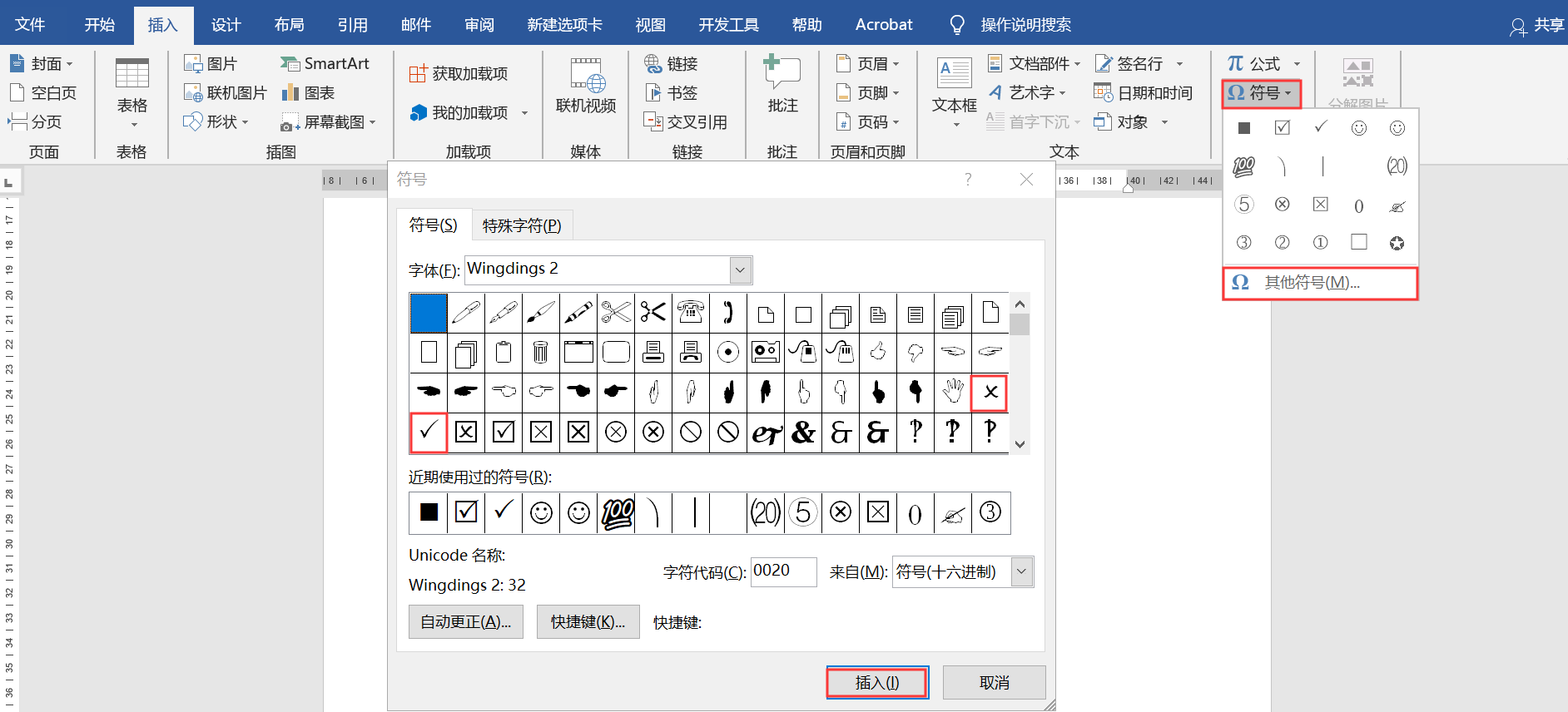Select the scissors symbol in the grid

pos(653,313)
